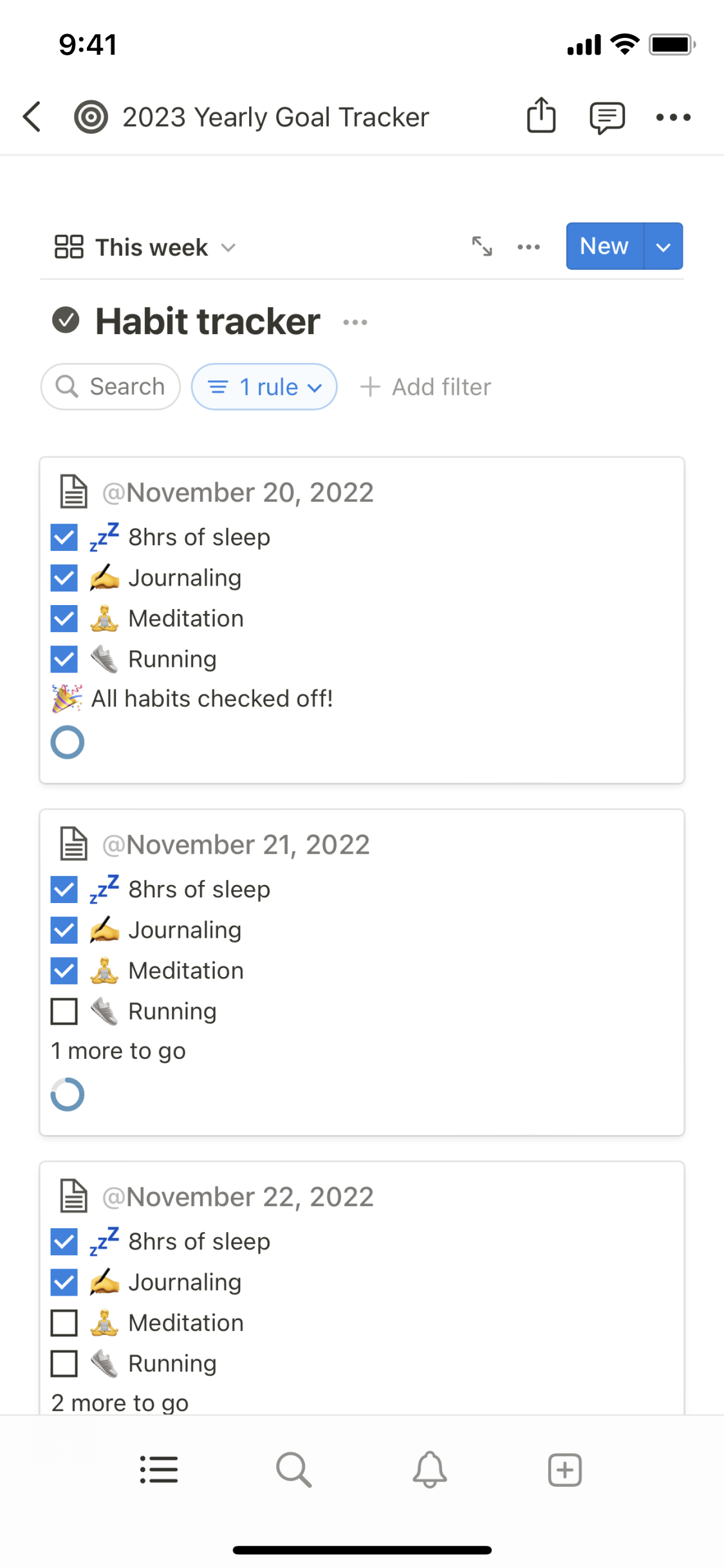Open sidebar list menu icon

tap(159, 1470)
